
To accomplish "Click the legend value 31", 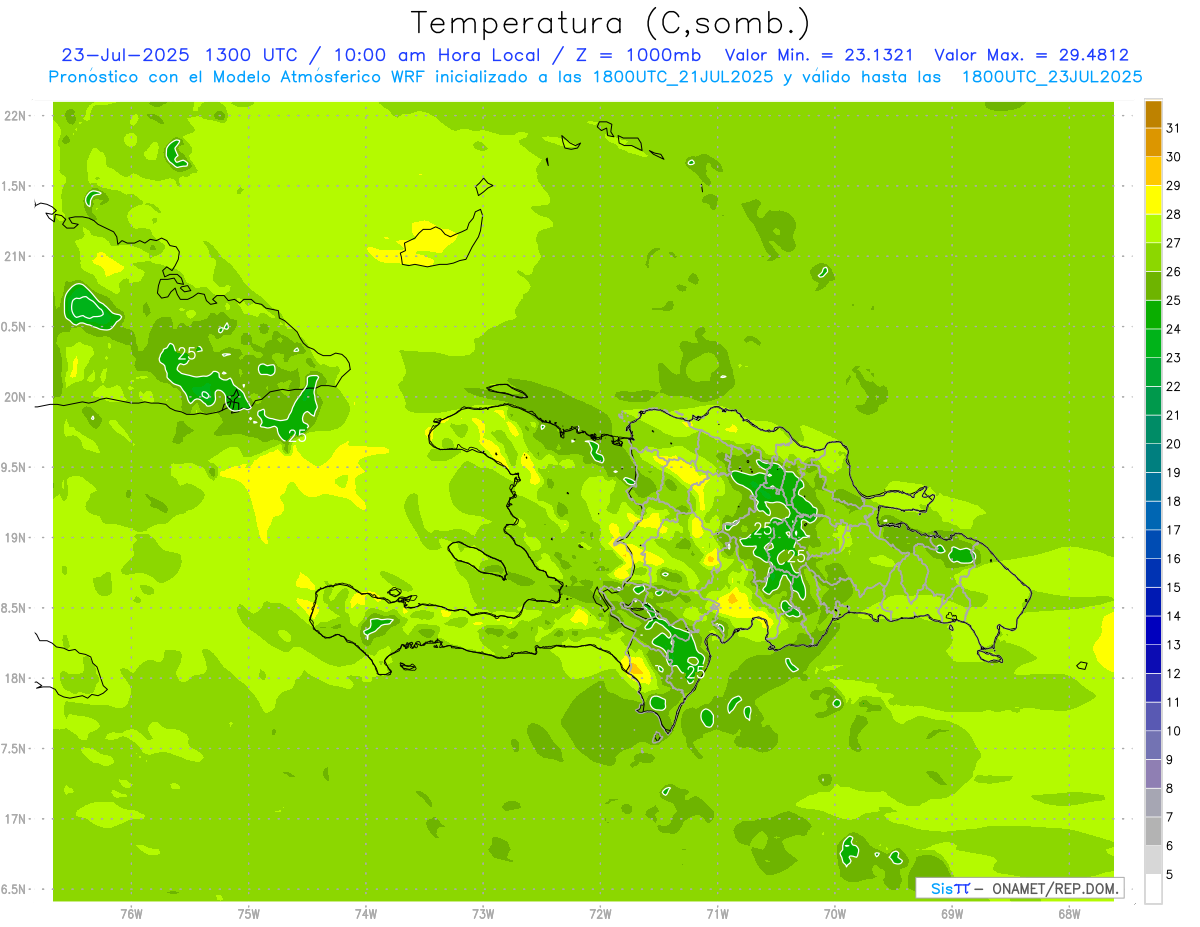I will point(1173,128).
